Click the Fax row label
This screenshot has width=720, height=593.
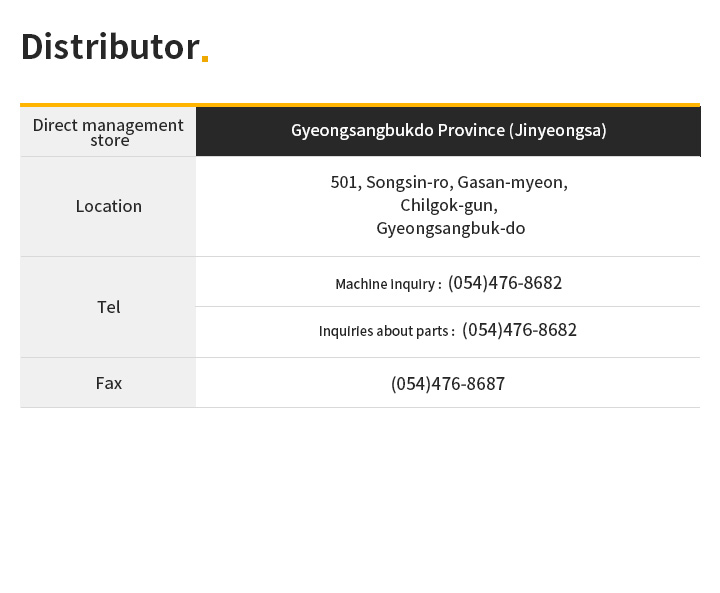(x=109, y=384)
